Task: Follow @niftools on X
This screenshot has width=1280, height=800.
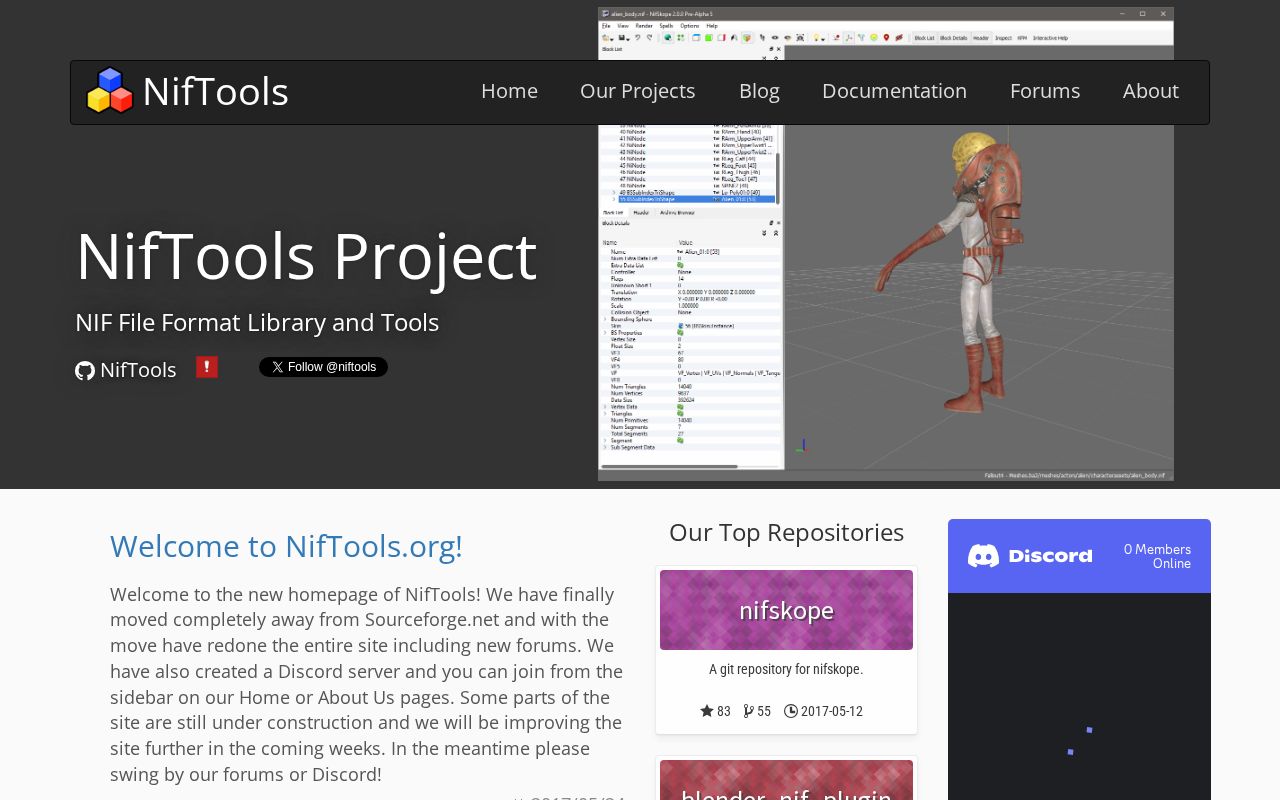Action: (323, 367)
